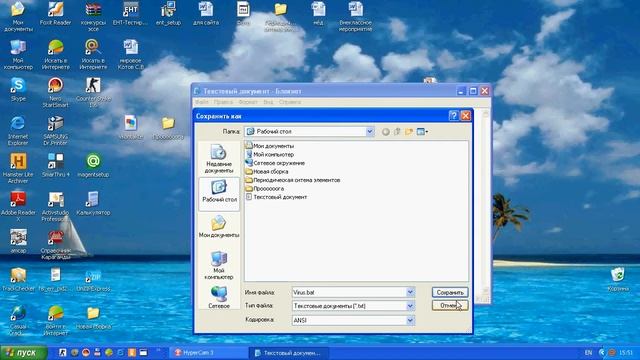Viewport: 640px width, 360px height.
Task: Select Мои документы in the places bar
Action: point(219,227)
